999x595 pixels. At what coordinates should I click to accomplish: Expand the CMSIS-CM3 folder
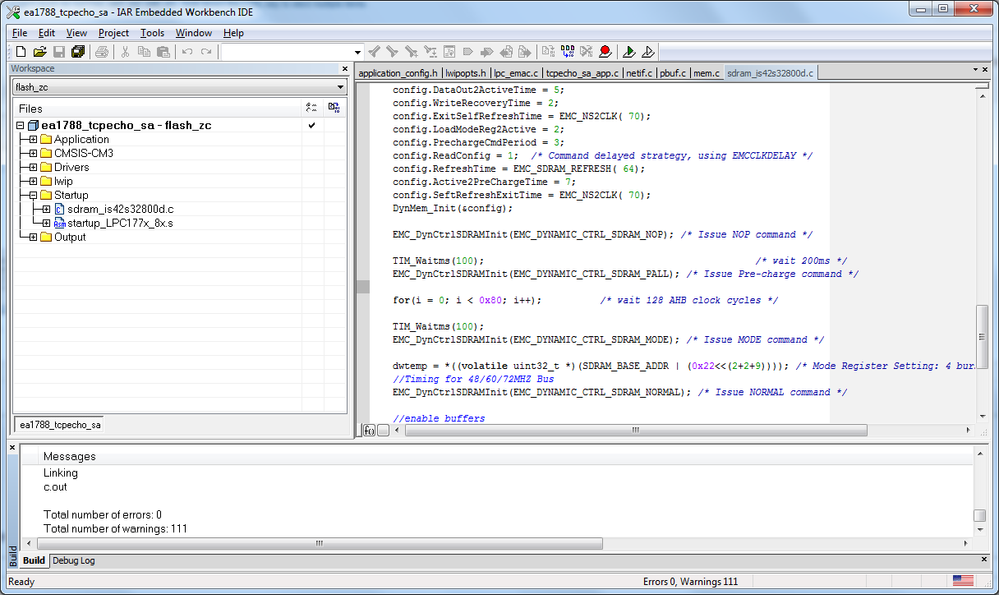pyautogui.click(x=33, y=154)
